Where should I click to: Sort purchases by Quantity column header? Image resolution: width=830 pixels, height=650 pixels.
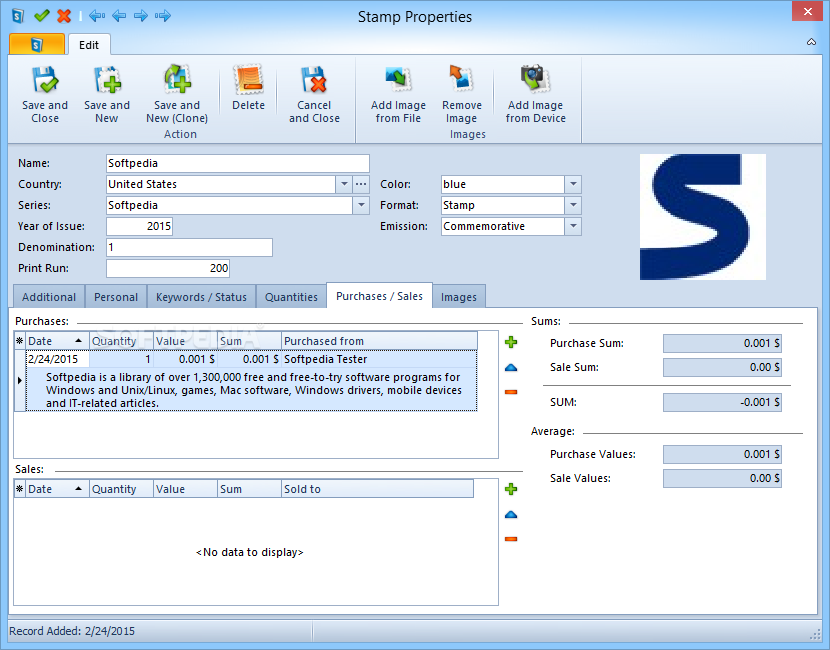[121, 341]
